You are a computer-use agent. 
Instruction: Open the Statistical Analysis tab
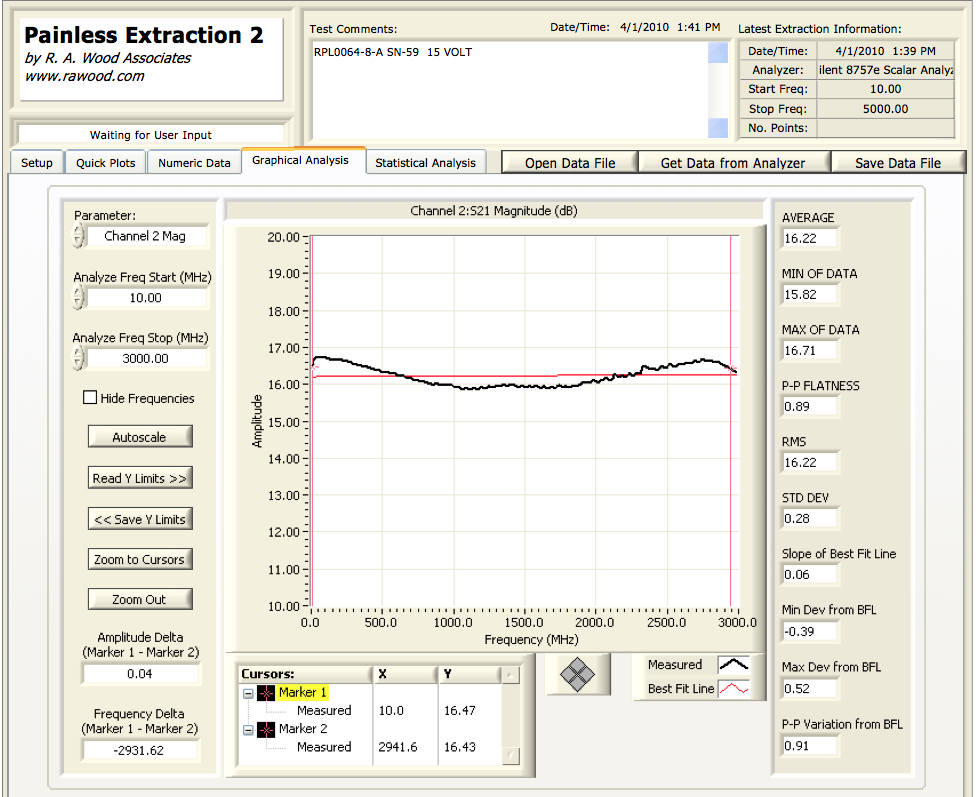425,163
